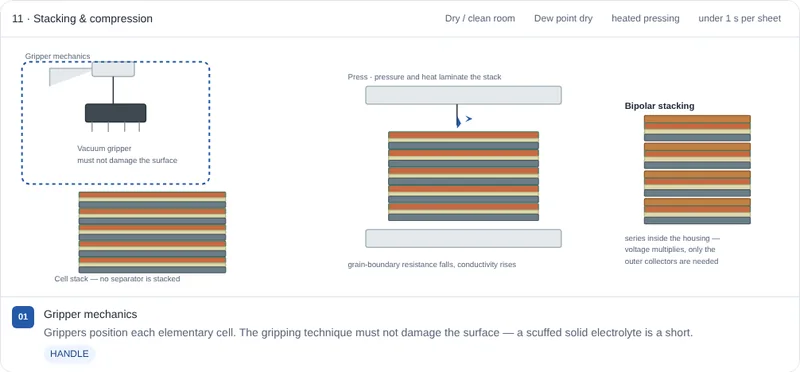Click the 01 step number badge
The height and width of the screenshot is (372, 800).
(x=23, y=317)
